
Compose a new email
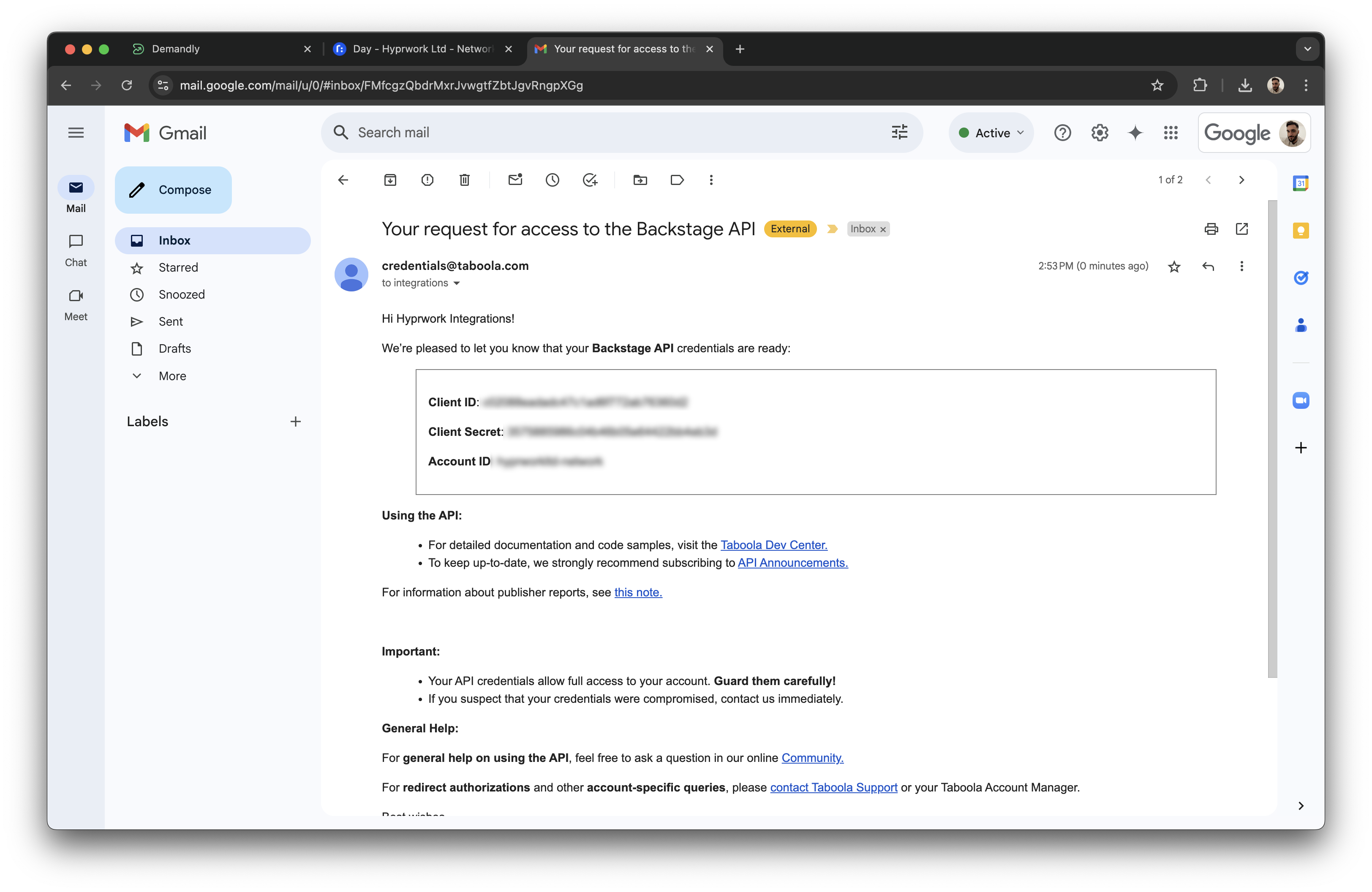tap(173, 190)
